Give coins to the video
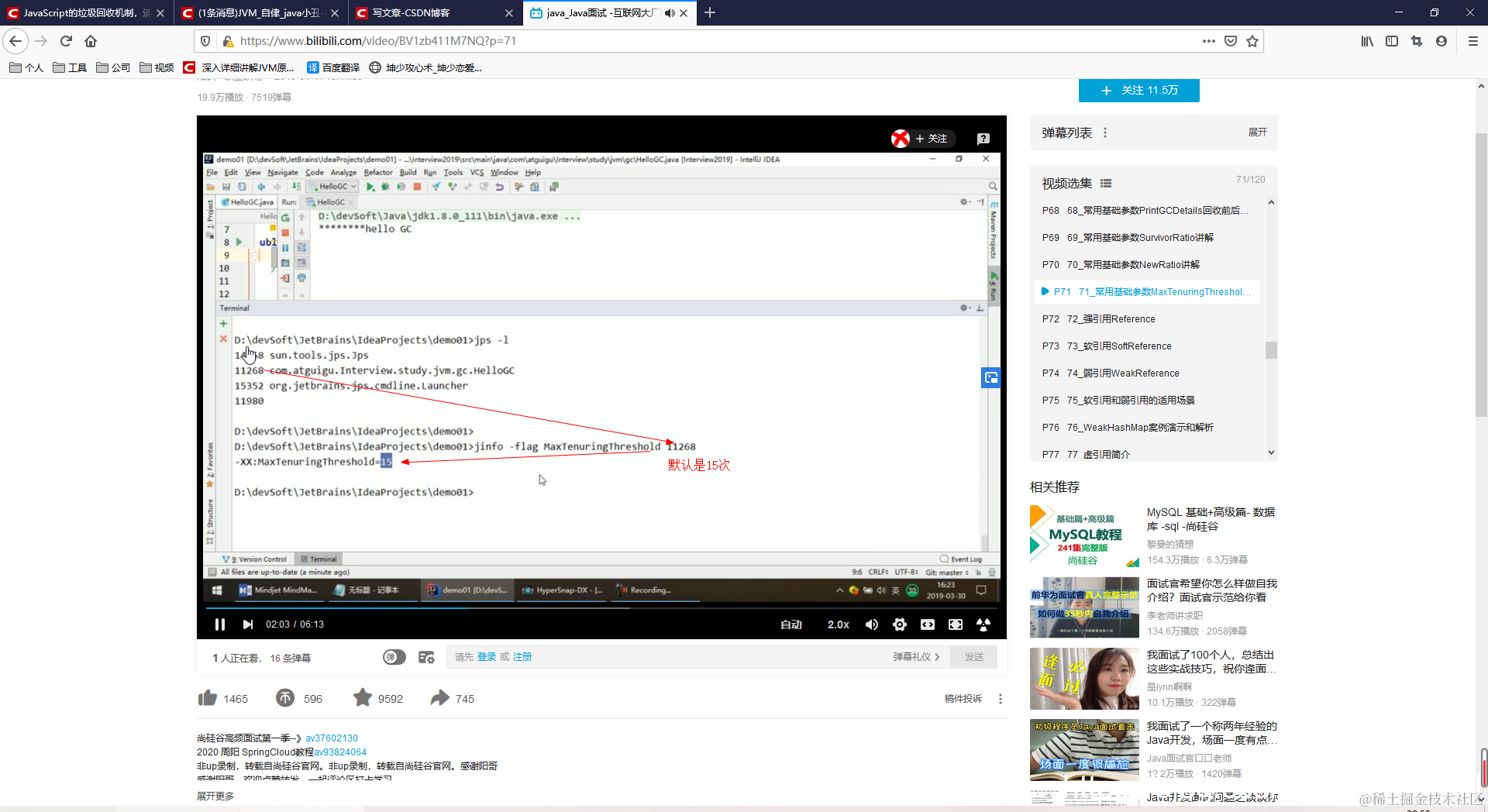This screenshot has height=812, width=1488. (285, 698)
